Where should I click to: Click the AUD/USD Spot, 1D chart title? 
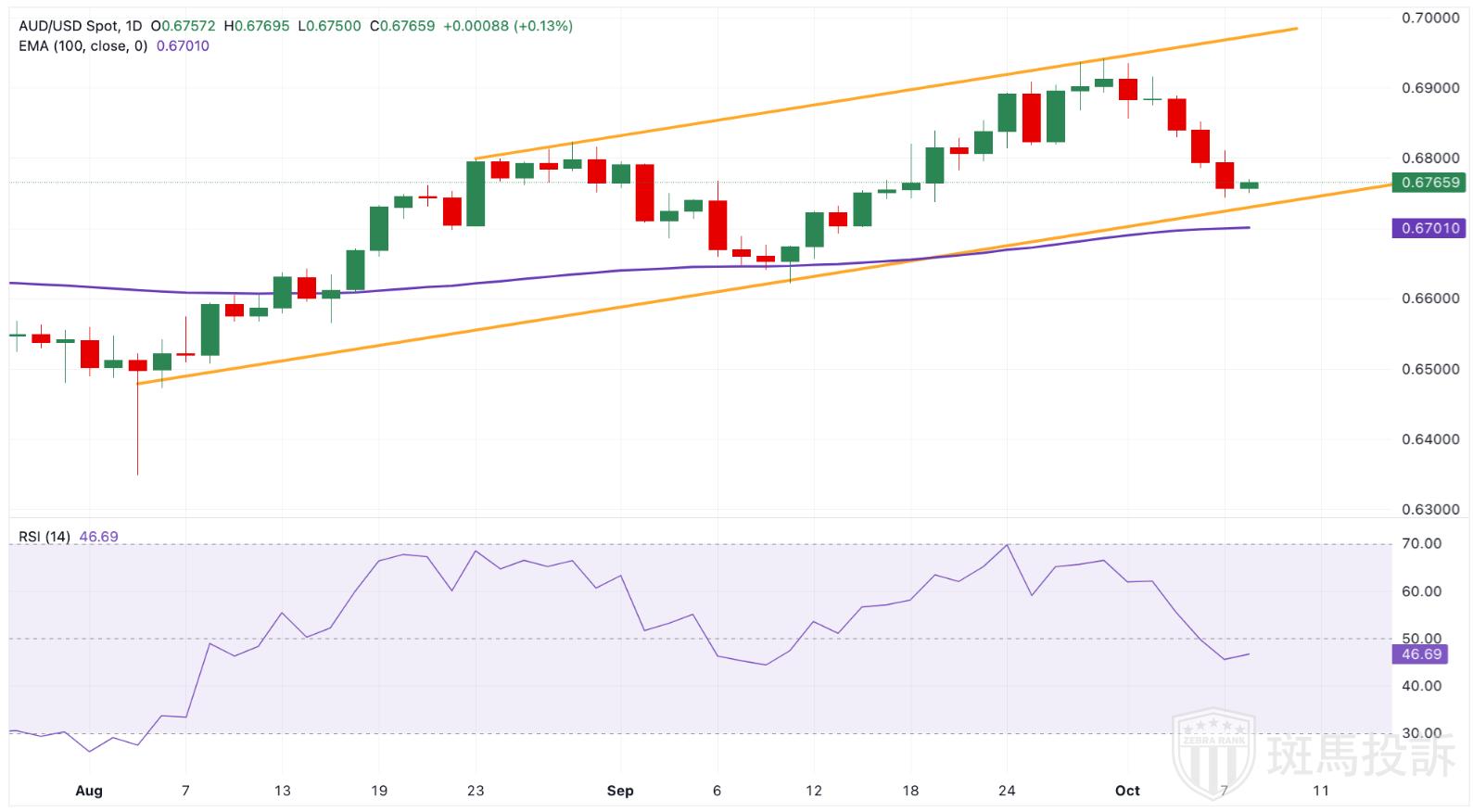coord(81,26)
